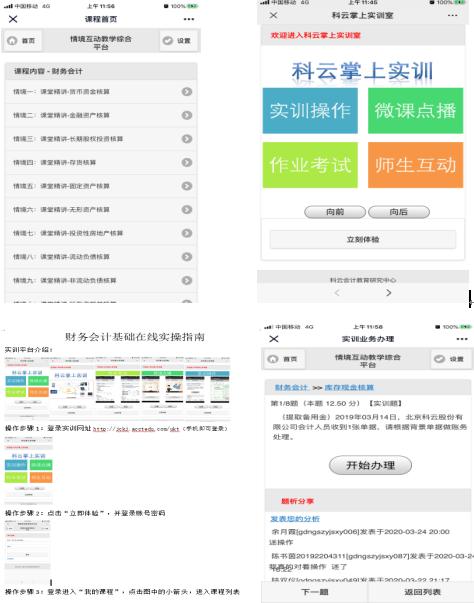Go to 下一题 at bottom bar
Viewport: 474px width, 603px height.
(x=314, y=592)
